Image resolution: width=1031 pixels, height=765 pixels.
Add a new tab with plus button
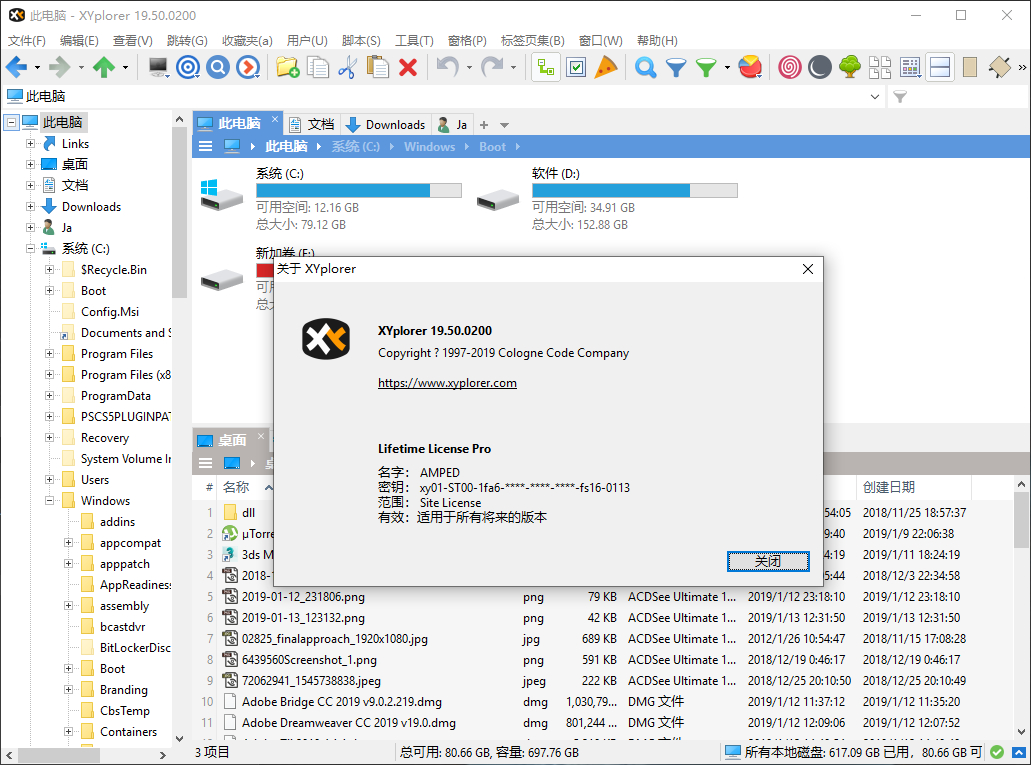pyautogui.click(x=484, y=125)
